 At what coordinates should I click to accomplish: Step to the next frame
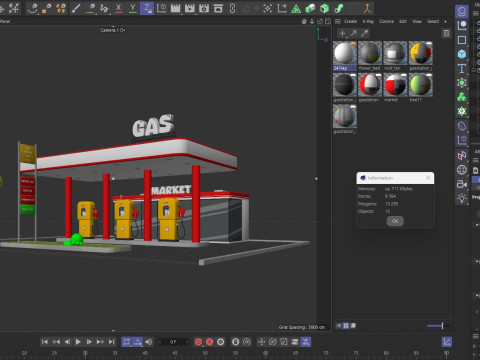89,342
